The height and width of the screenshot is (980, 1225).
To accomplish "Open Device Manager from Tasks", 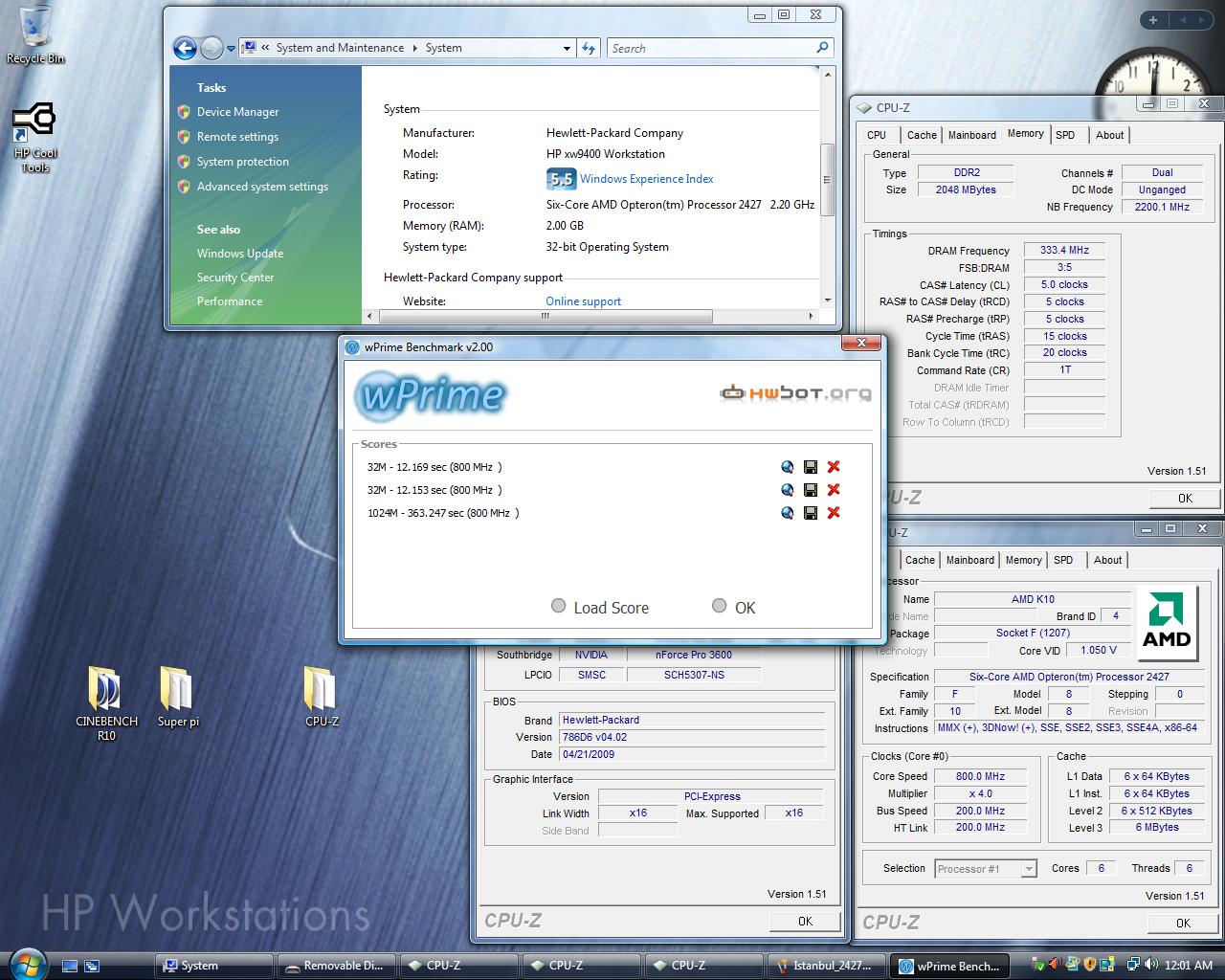I will 237,112.
